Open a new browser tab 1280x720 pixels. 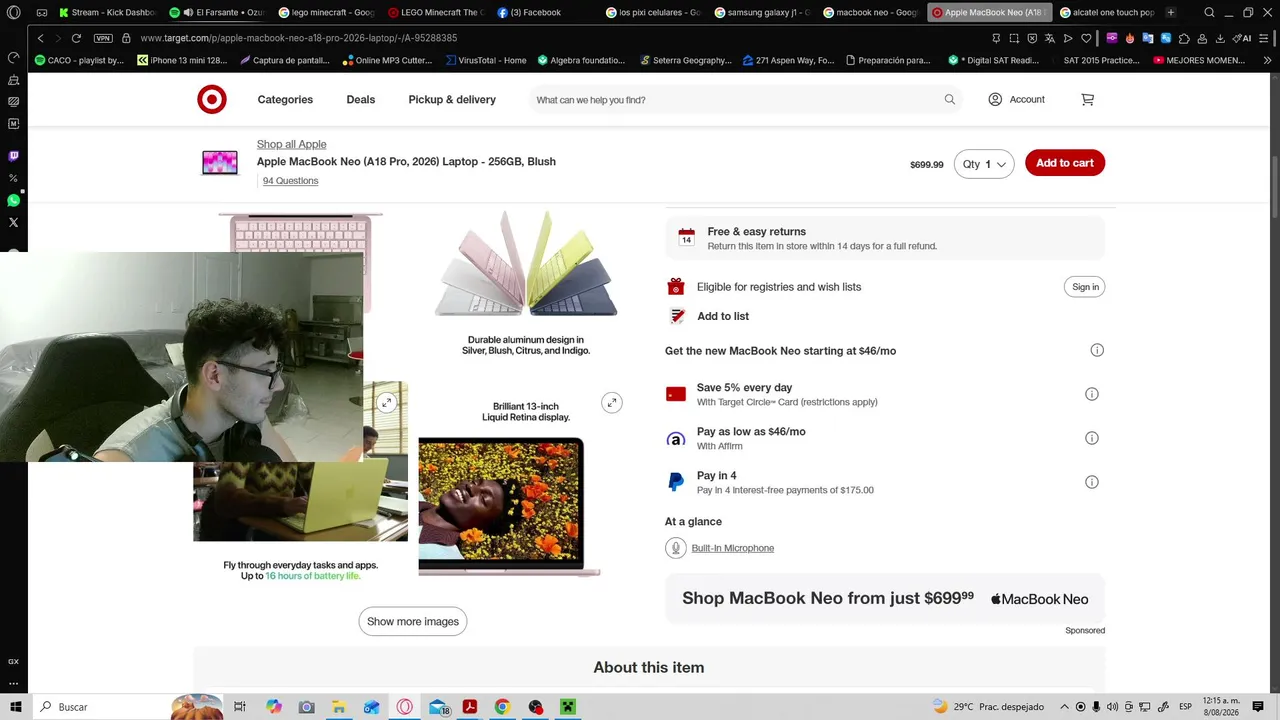(1171, 12)
